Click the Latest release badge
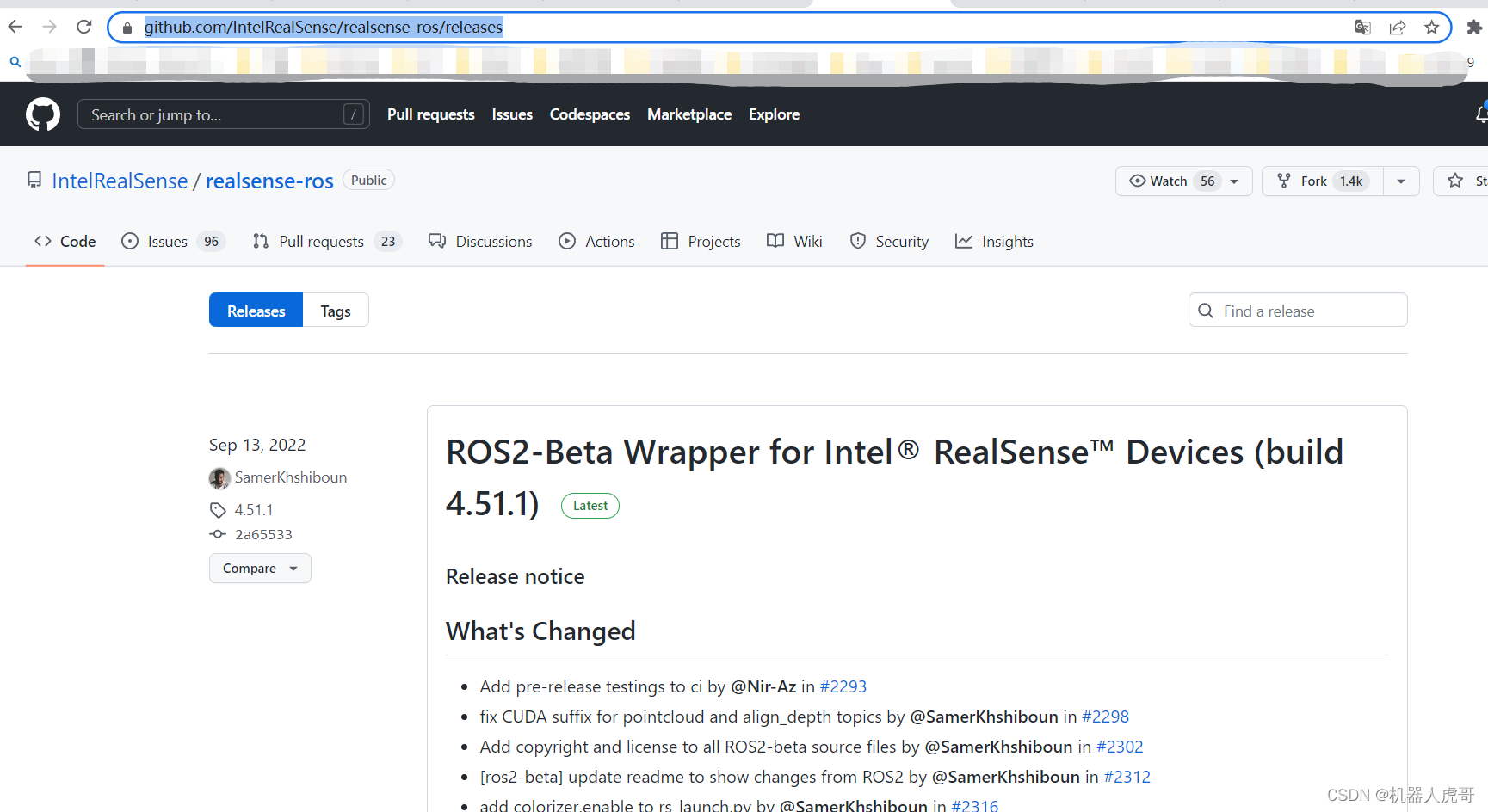This screenshot has height=812, width=1488. pyautogui.click(x=590, y=506)
